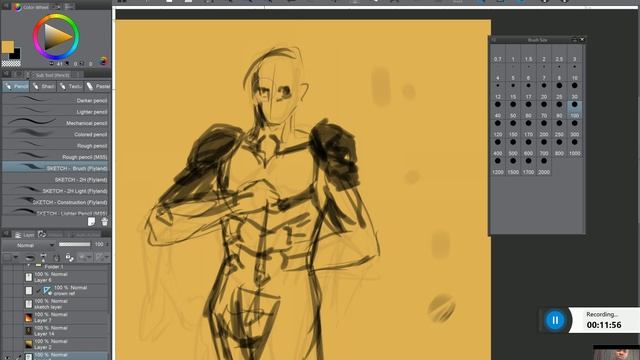Image resolution: width=640 pixels, height=360 pixels.
Task: Create a copy of the current sub tool
Action: (91, 222)
